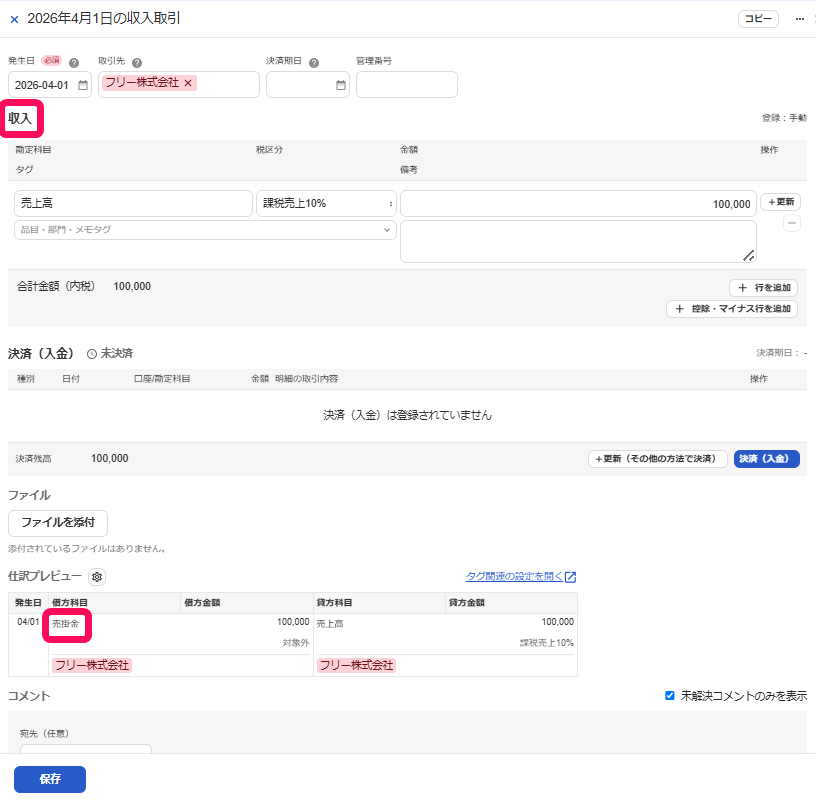Click help icon next to 取引先
This screenshot has height=804, width=816.
click(x=137, y=62)
